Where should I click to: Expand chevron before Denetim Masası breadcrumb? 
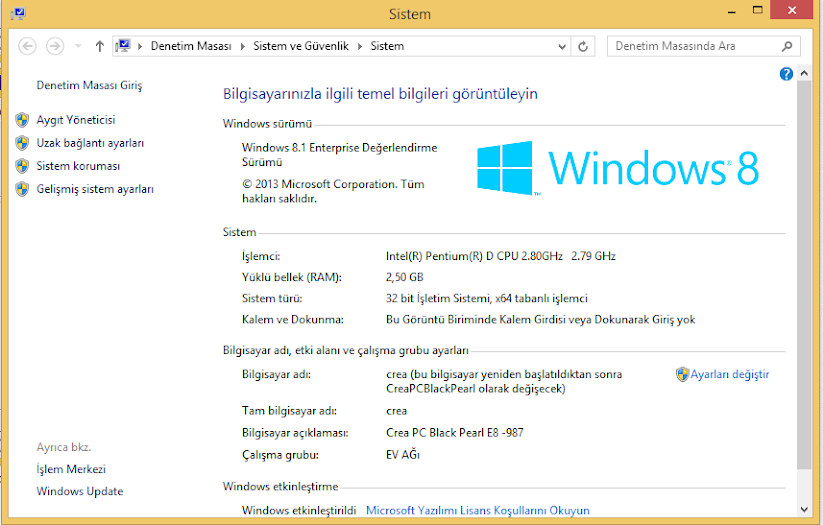coord(140,46)
